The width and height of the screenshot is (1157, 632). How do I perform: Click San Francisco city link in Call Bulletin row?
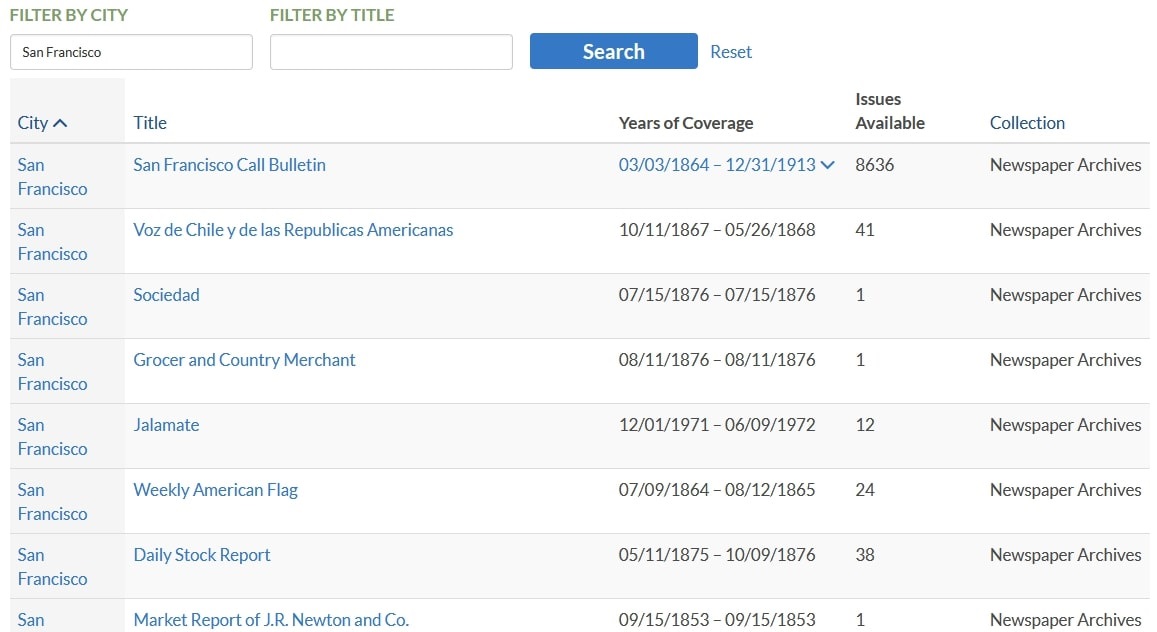tap(52, 177)
